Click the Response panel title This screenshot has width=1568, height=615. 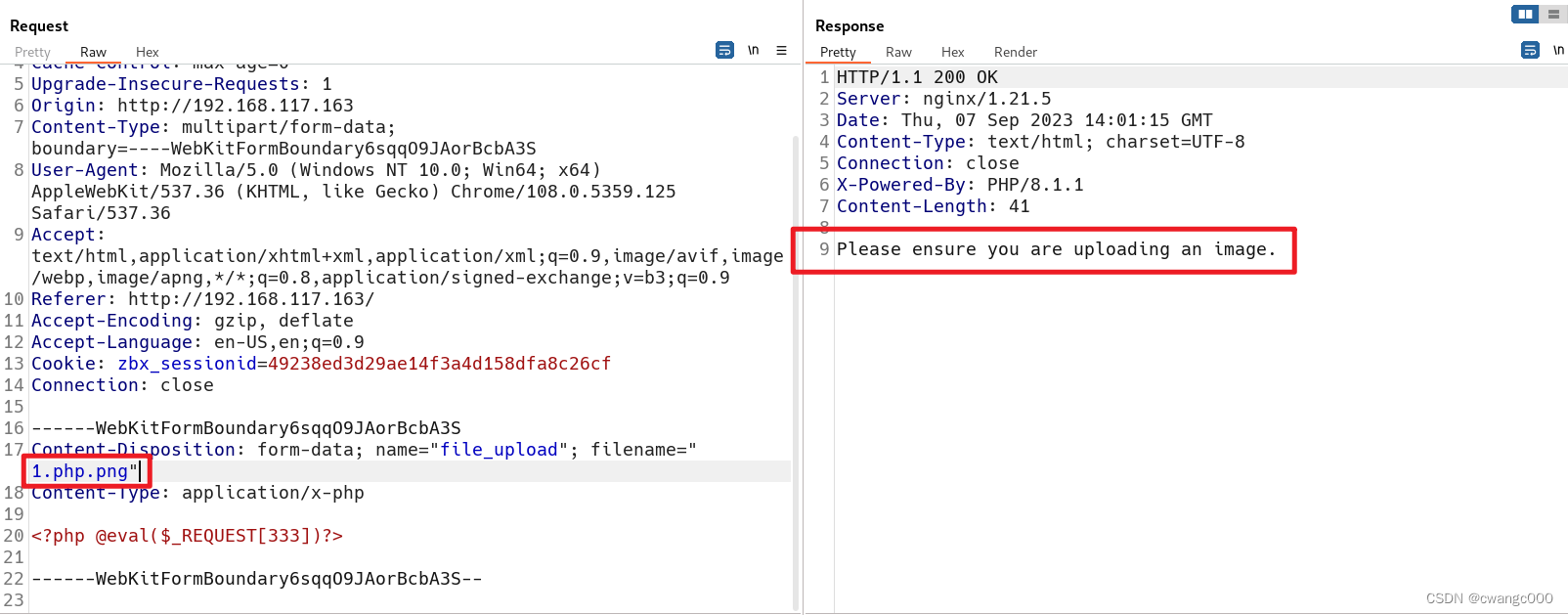(849, 26)
